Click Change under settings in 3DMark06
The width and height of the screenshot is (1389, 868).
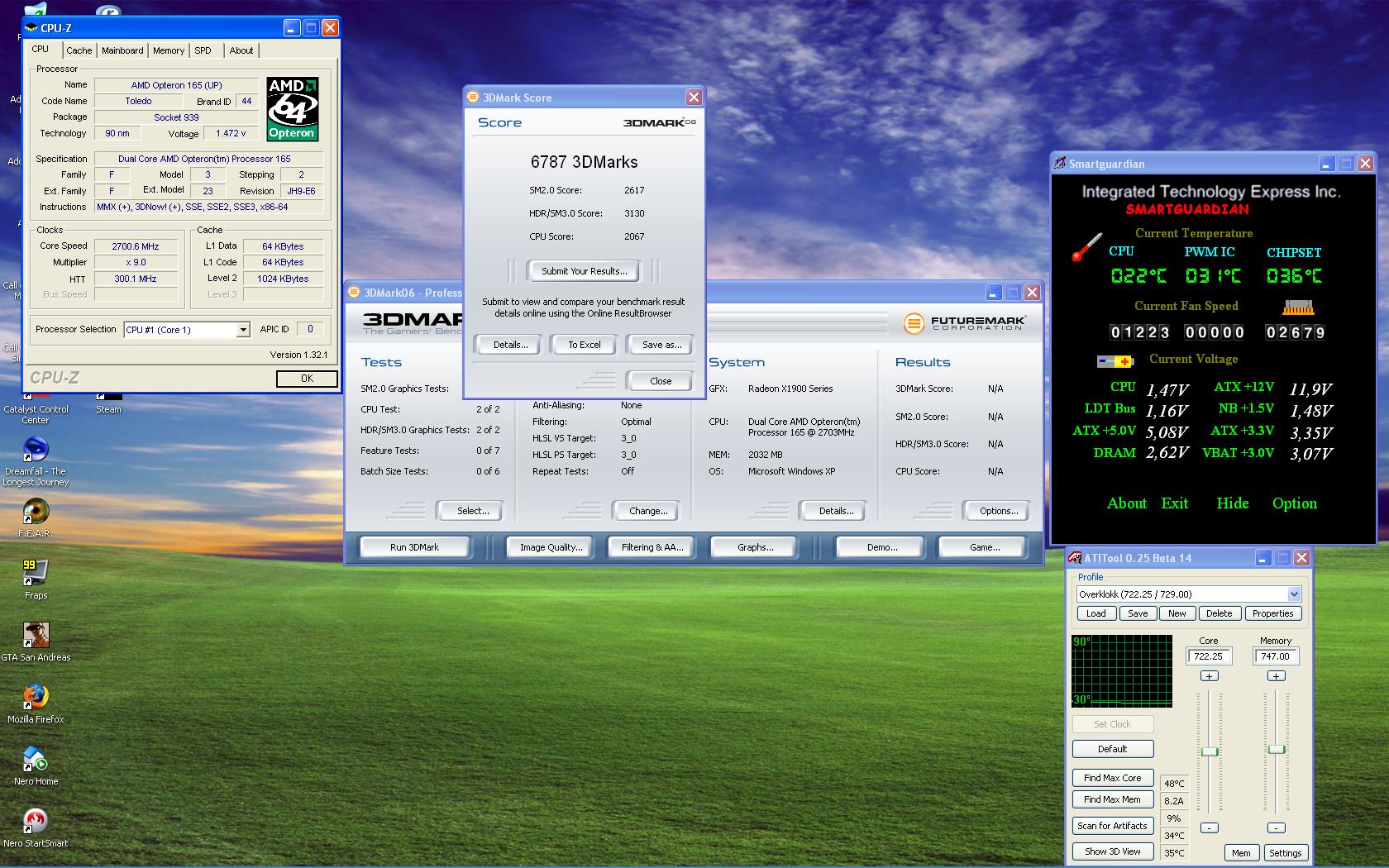(x=648, y=511)
